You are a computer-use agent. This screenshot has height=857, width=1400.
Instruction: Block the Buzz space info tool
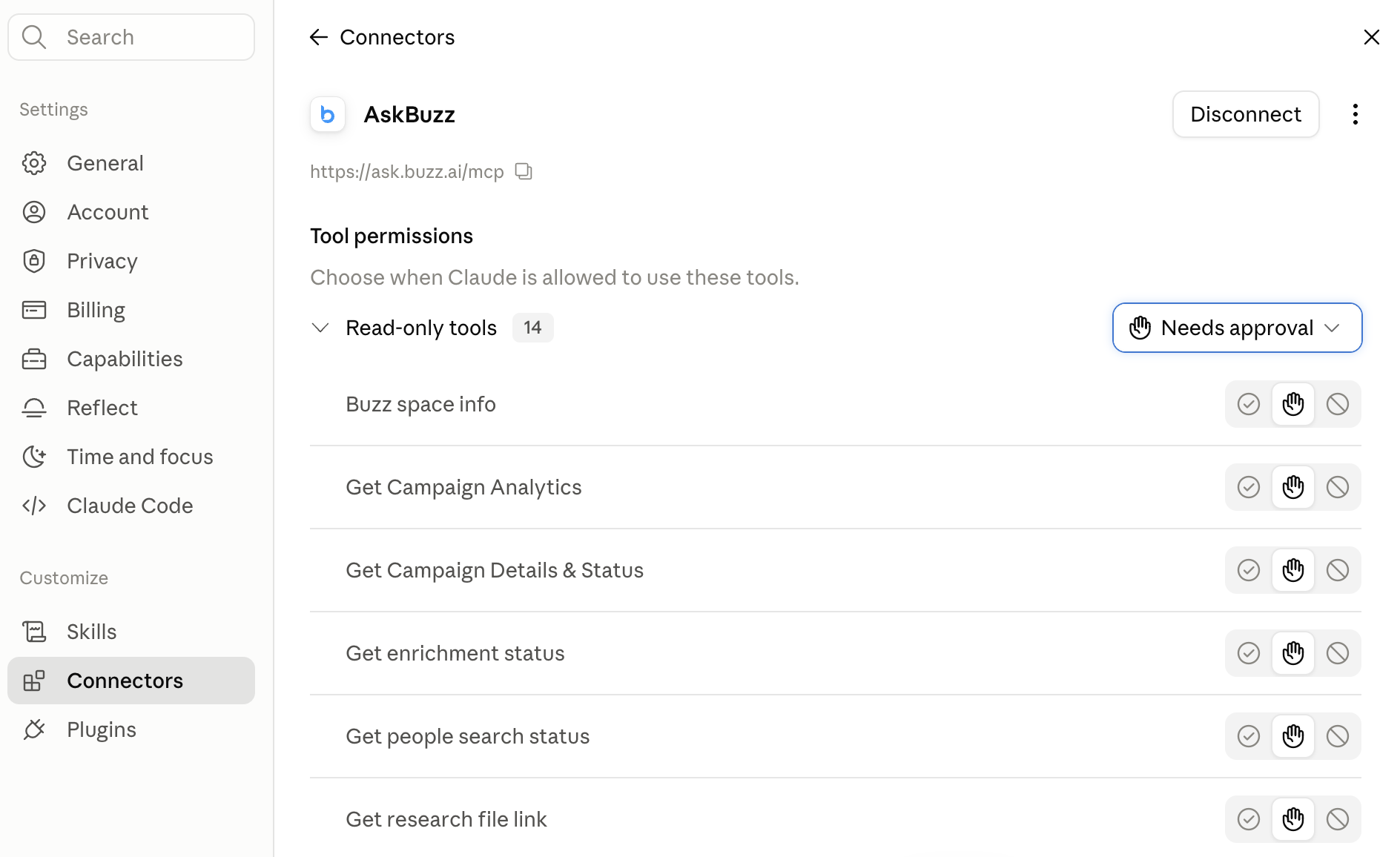tap(1337, 404)
